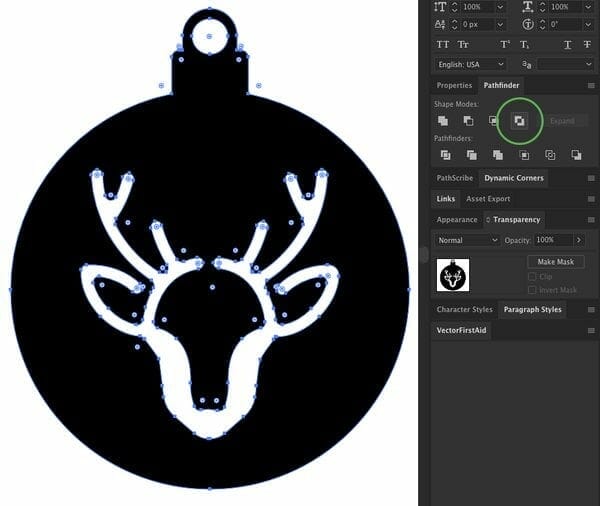
Task: Click the Outline pathfinder icon
Action: (550, 155)
